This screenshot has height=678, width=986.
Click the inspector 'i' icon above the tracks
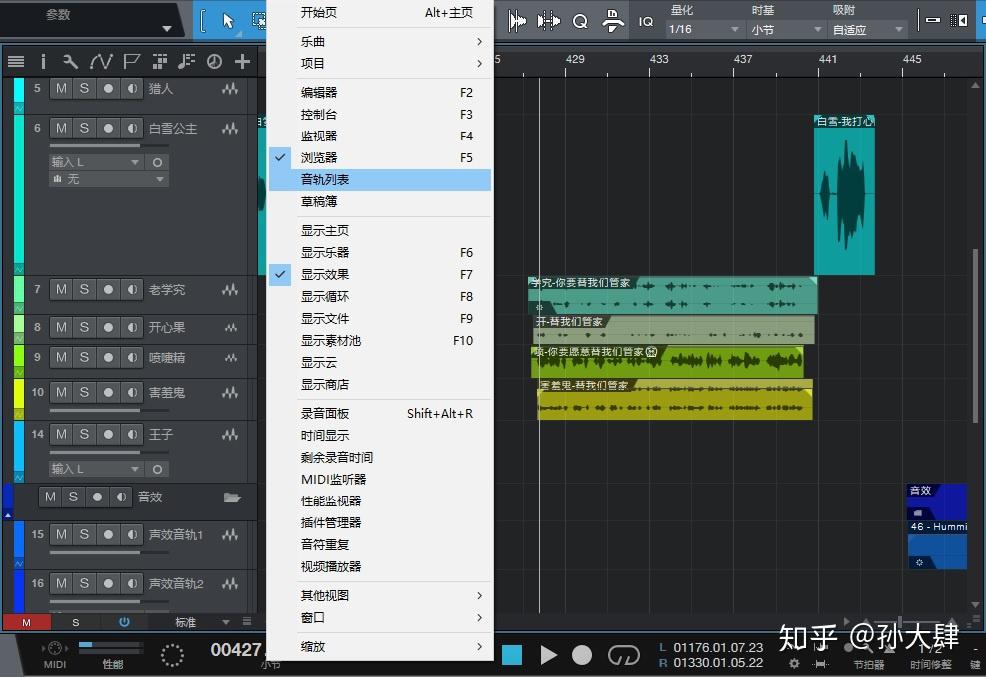[x=43, y=61]
